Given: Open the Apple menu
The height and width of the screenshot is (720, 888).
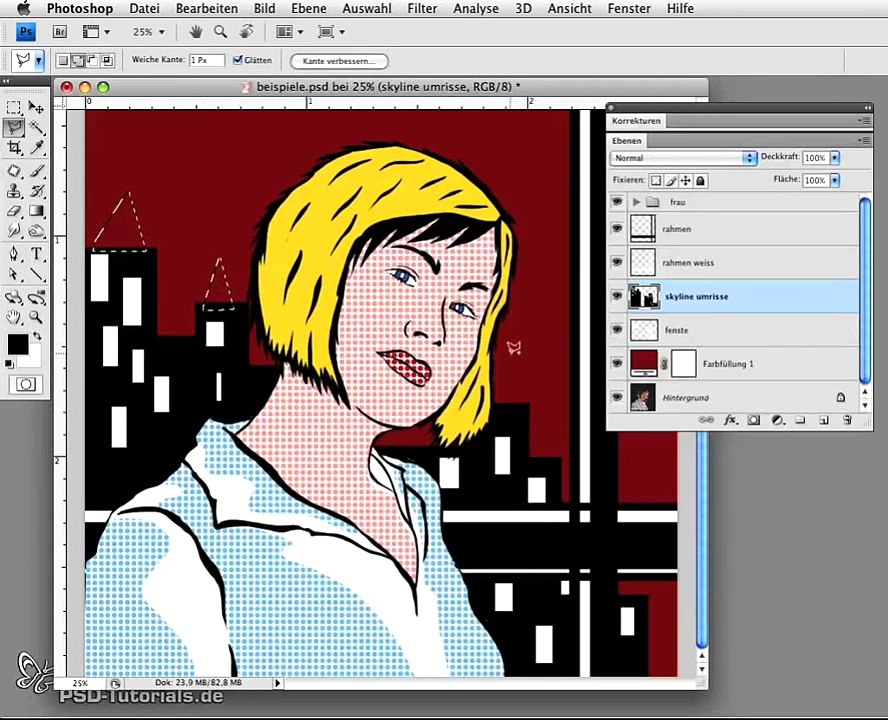Looking at the screenshot, I should (x=24, y=8).
